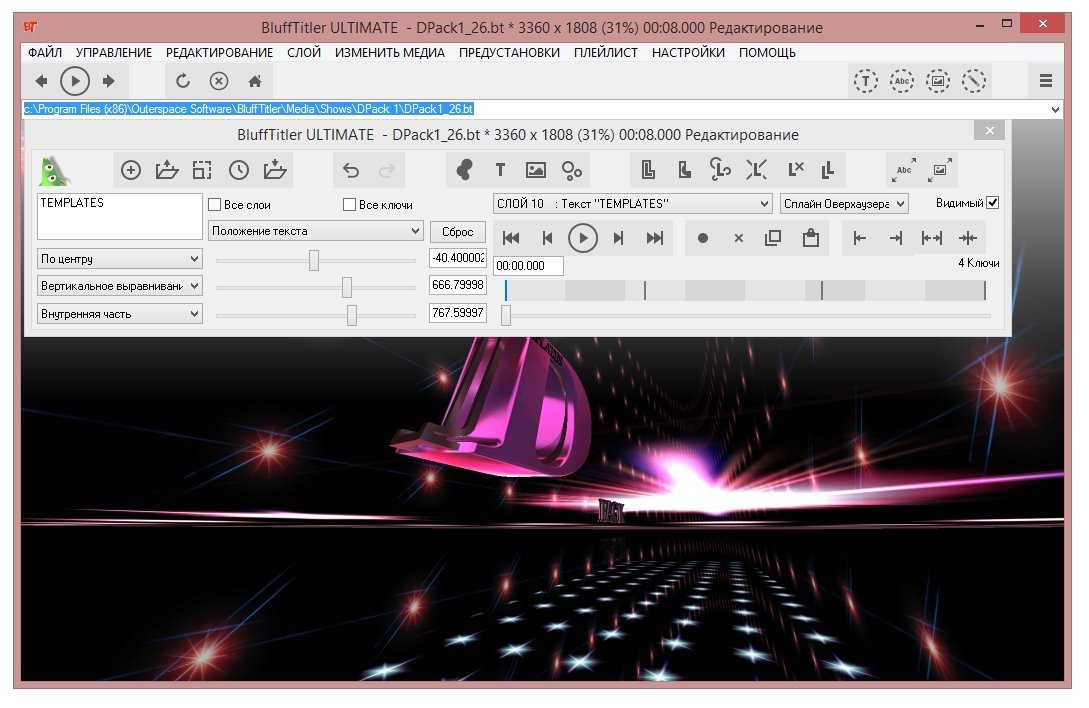Click the add text layer T icon

[x=500, y=171]
